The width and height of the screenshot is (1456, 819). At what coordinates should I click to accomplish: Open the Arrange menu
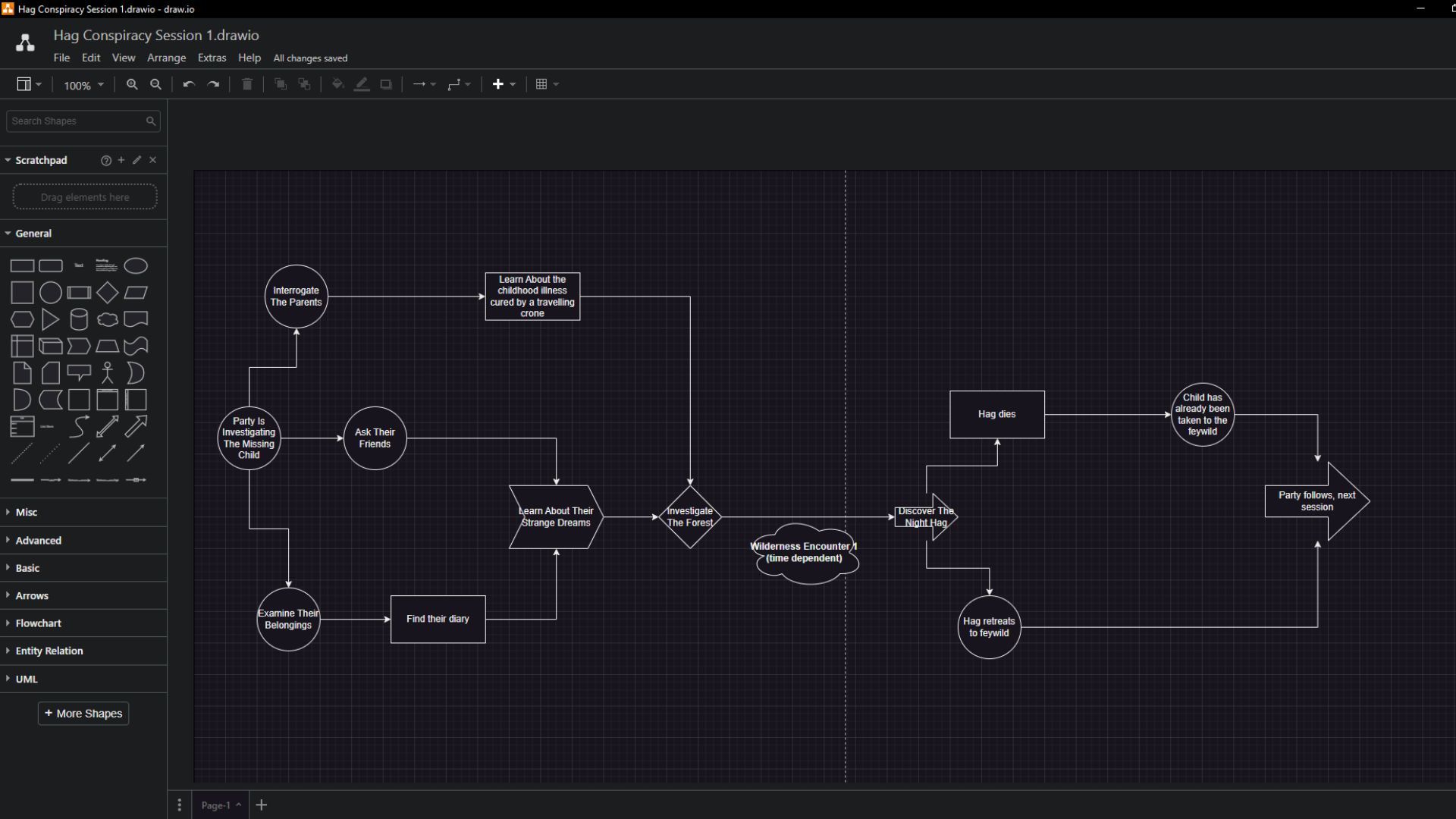point(166,58)
